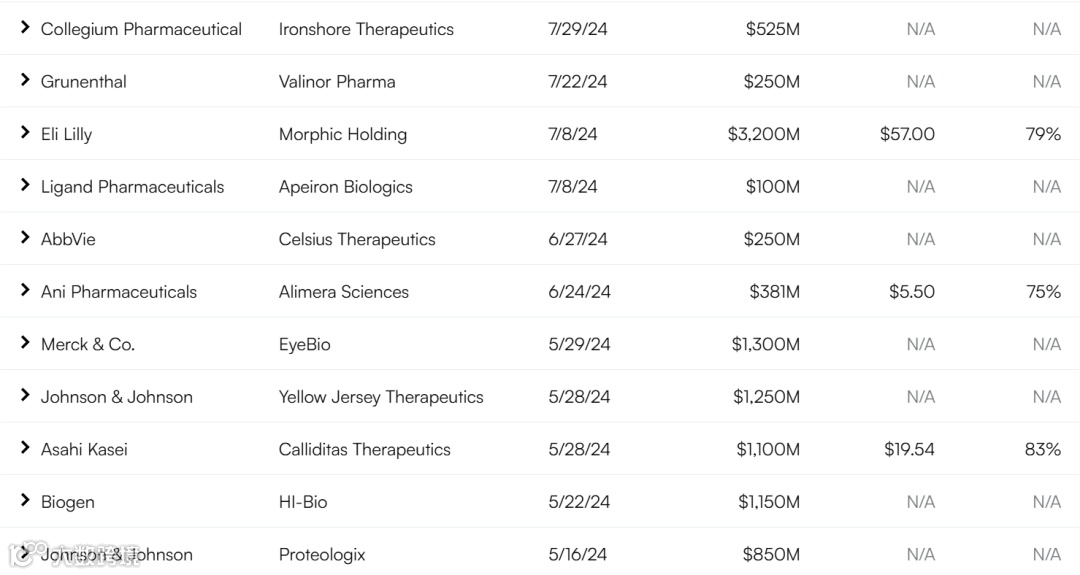Expand the Yellow Jersey Therapeutics row chevron
Image resolution: width=1080 pixels, height=575 pixels.
(x=25, y=395)
